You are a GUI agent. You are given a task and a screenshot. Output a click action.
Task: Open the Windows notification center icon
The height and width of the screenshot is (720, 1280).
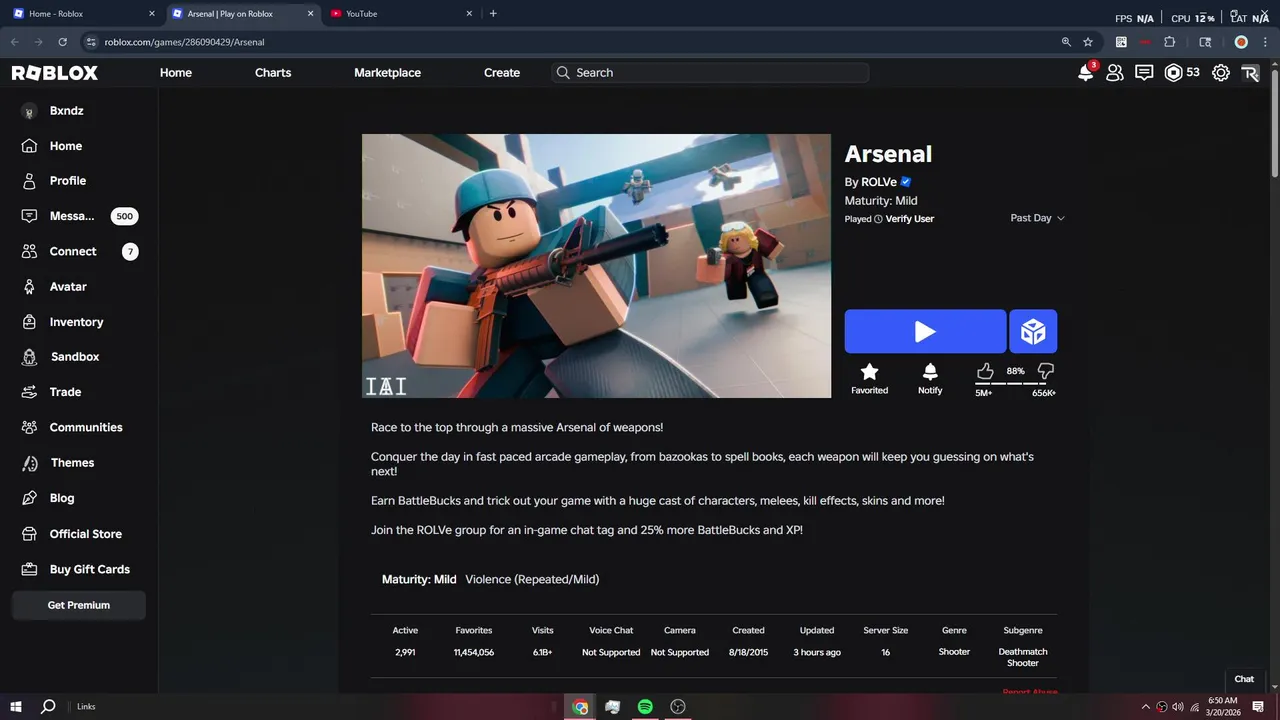(1259, 707)
